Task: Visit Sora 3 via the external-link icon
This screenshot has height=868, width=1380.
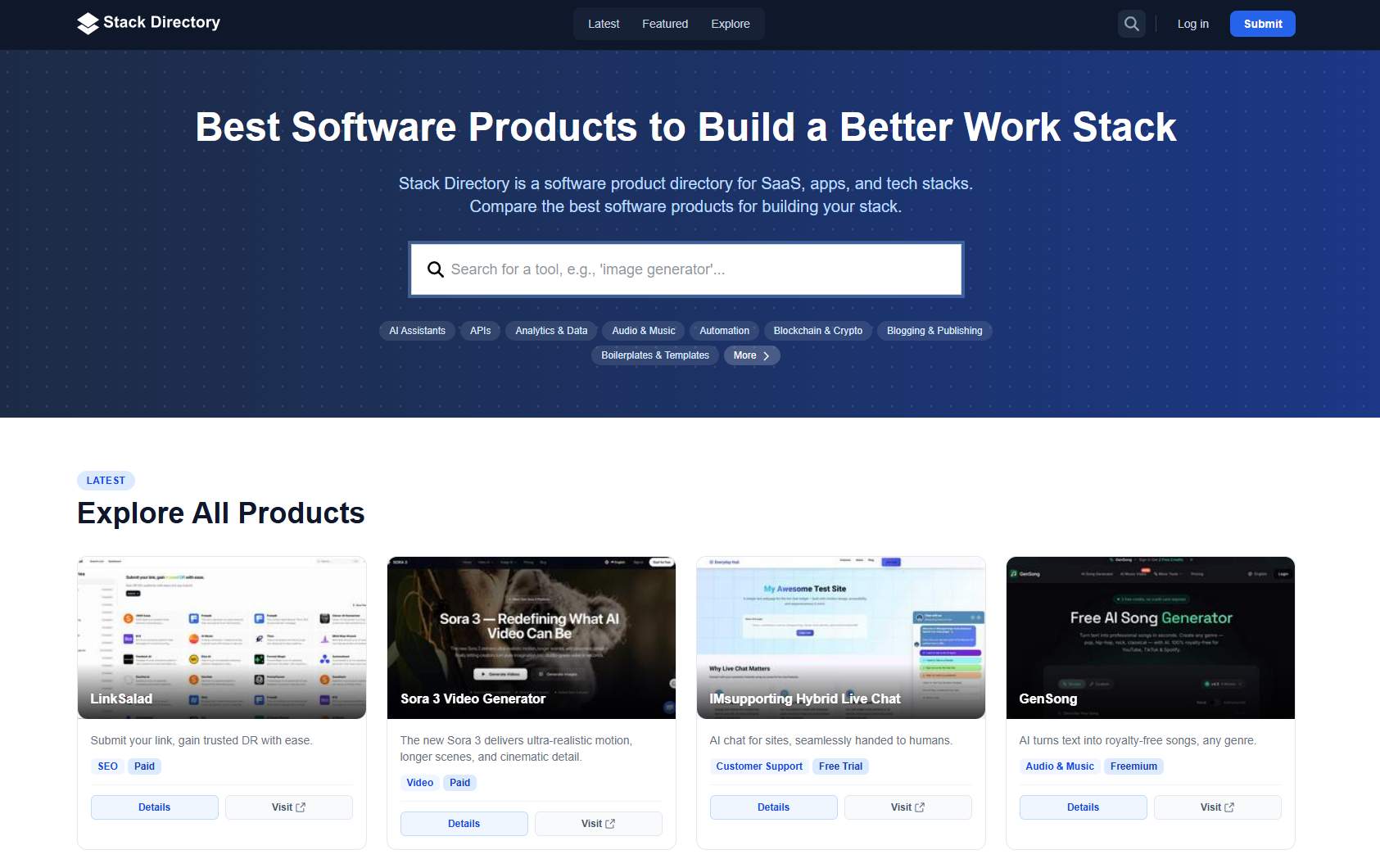Action: pyautogui.click(x=609, y=823)
